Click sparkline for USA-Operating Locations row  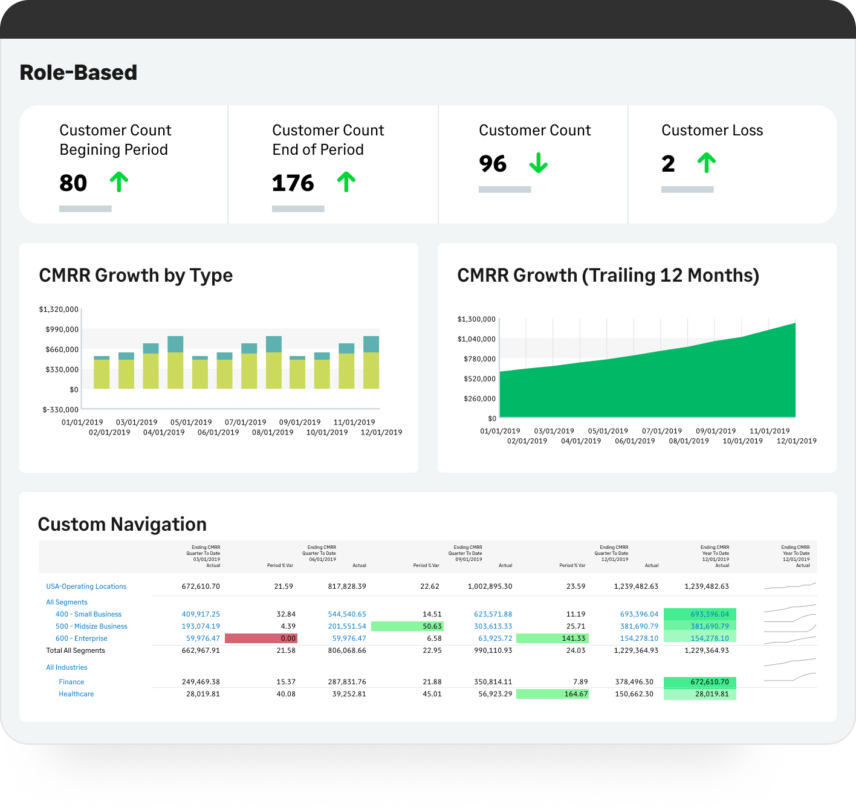[789, 586]
